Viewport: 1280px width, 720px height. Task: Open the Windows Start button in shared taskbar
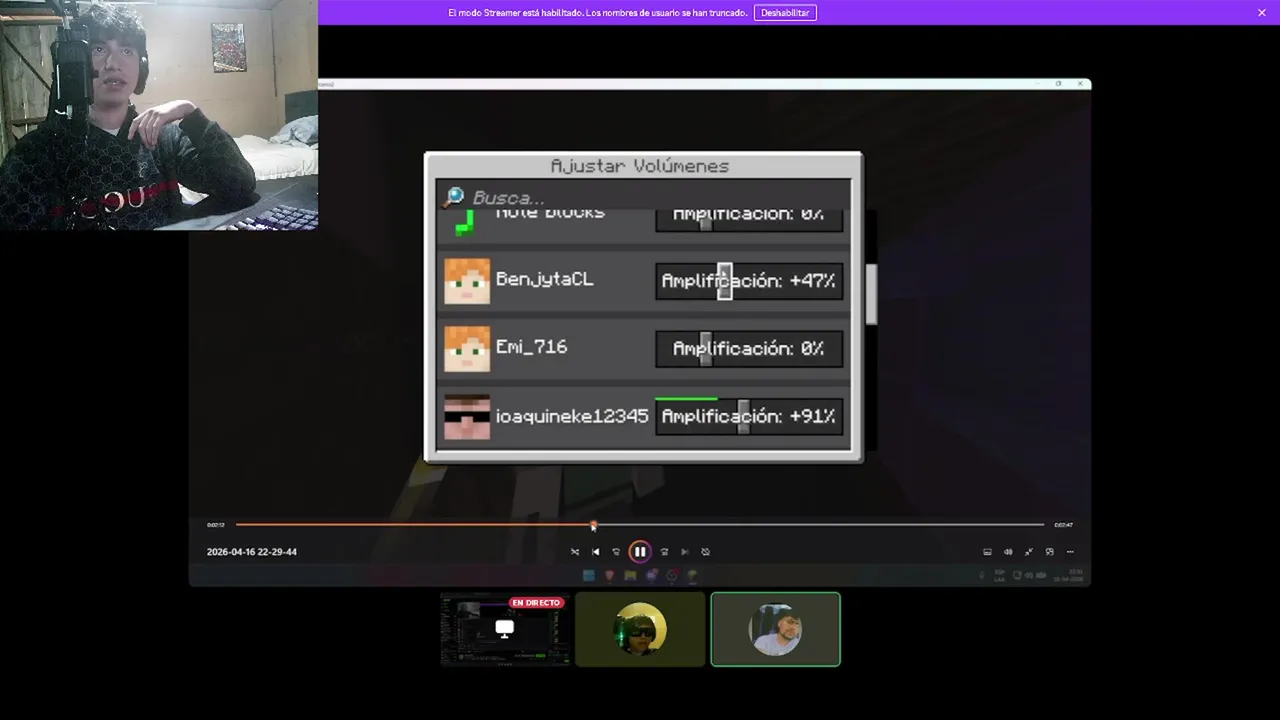pyautogui.click(x=589, y=575)
